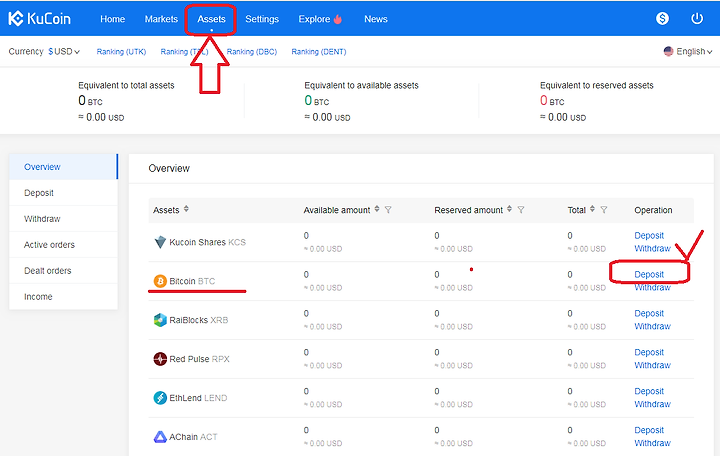Open the Assets menu
Image resolution: width=720 pixels, height=456 pixels.
coord(211,19)
